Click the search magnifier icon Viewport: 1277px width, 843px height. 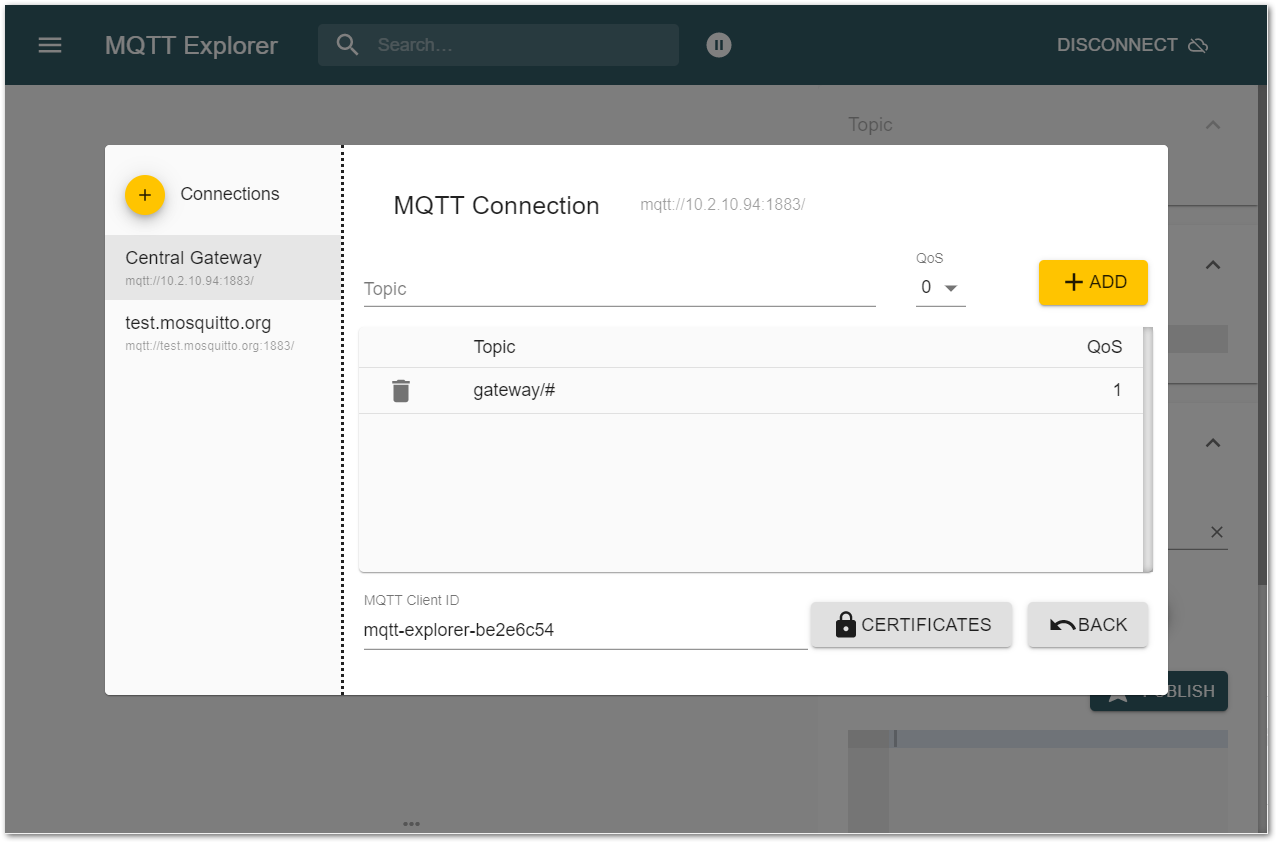click(346, 44)
